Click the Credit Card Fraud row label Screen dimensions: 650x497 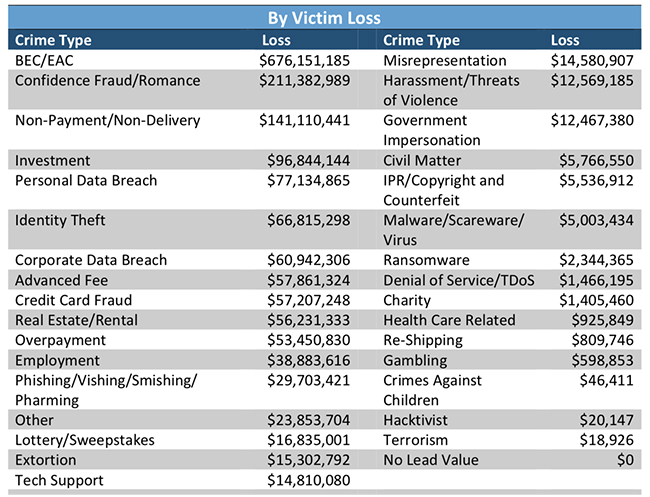[74, 300]
